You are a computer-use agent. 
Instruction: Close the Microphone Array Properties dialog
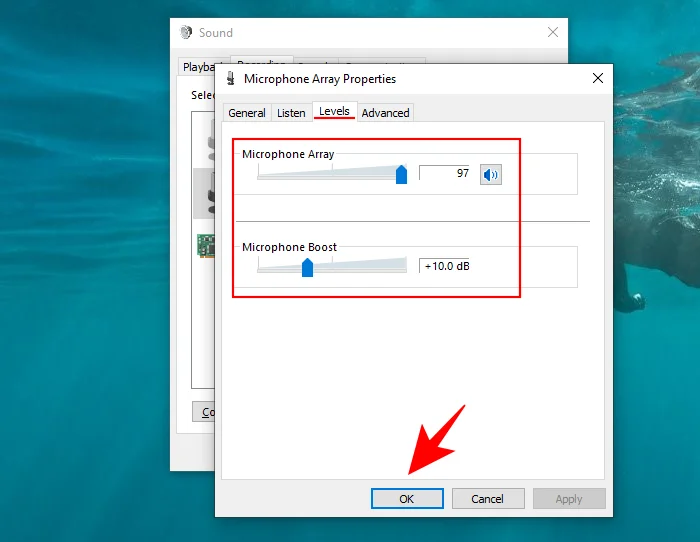coord(598,78)
